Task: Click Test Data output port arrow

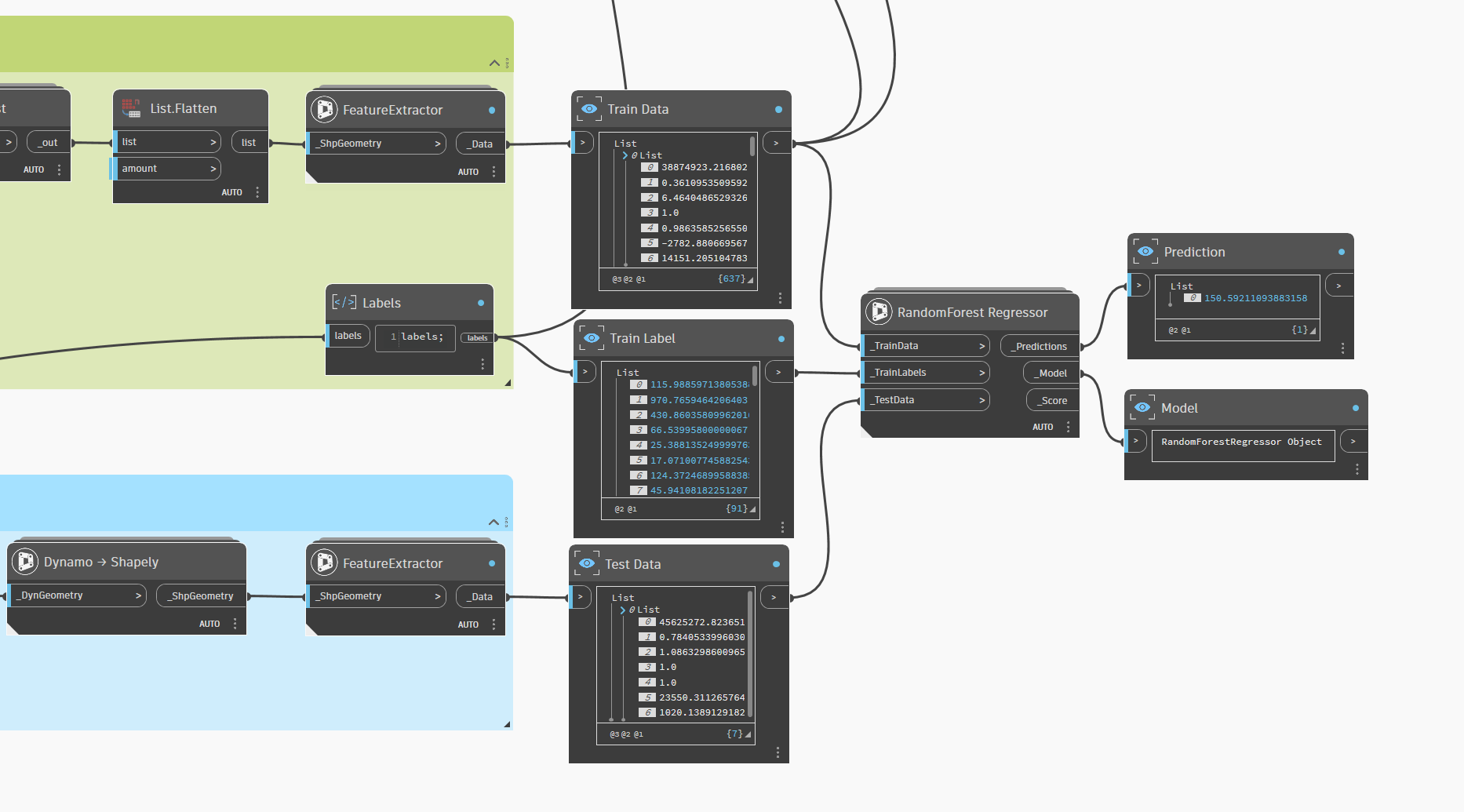Action: click(x=774, y=597)
